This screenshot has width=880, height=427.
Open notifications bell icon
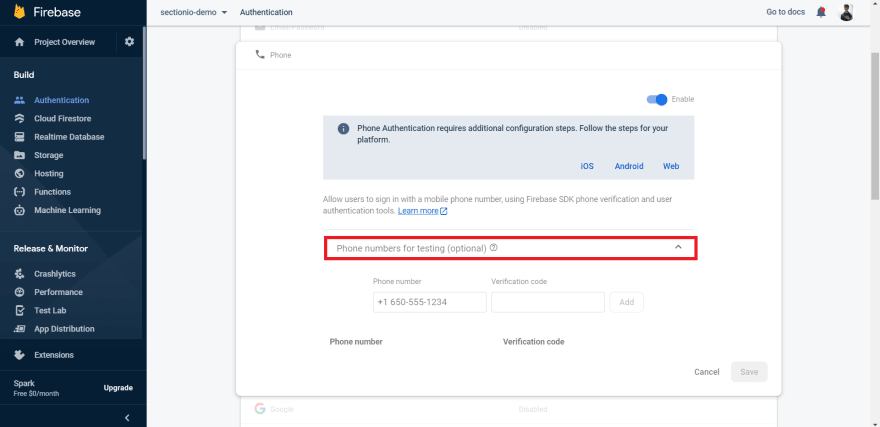tap(821, 12)
